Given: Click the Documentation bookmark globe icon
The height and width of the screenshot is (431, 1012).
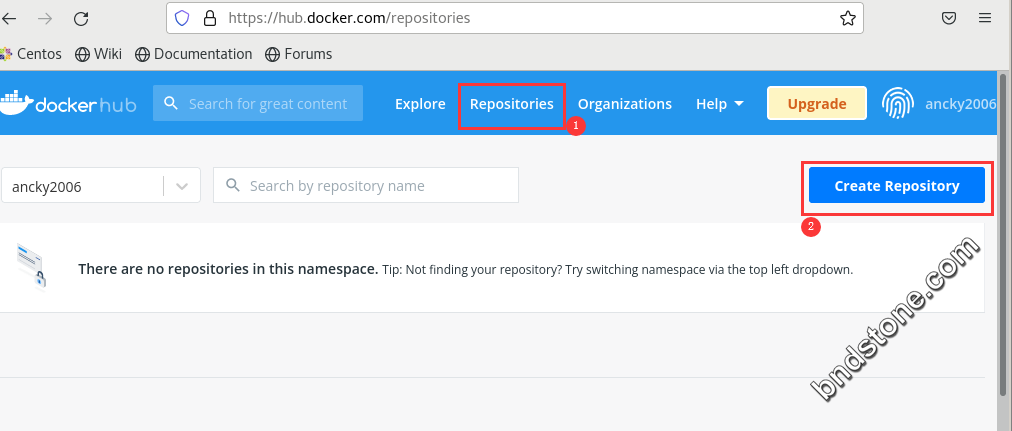Looking at the screenshot, I should [x=142, y=54].
